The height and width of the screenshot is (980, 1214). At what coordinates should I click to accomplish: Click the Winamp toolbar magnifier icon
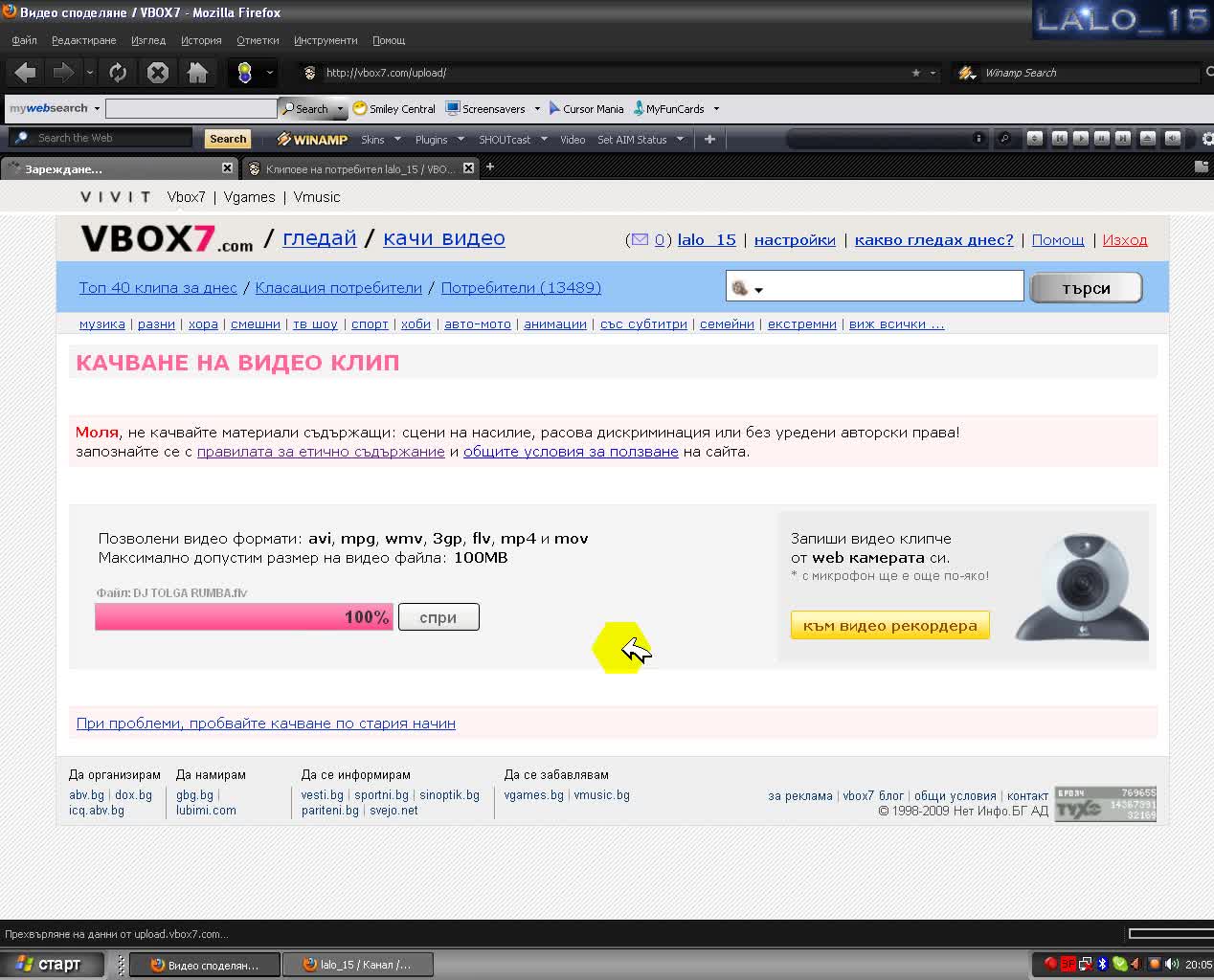click(1004, 139)
